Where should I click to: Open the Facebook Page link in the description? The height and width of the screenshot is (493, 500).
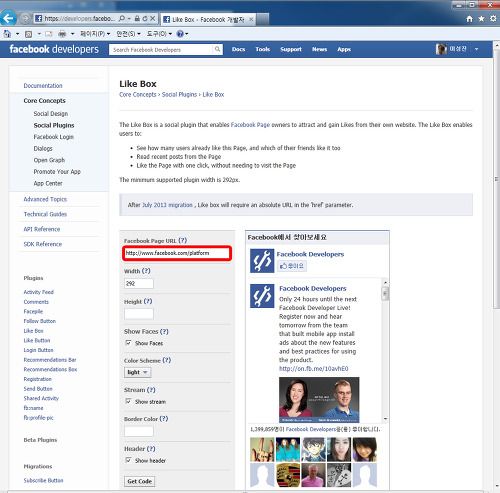250,125
